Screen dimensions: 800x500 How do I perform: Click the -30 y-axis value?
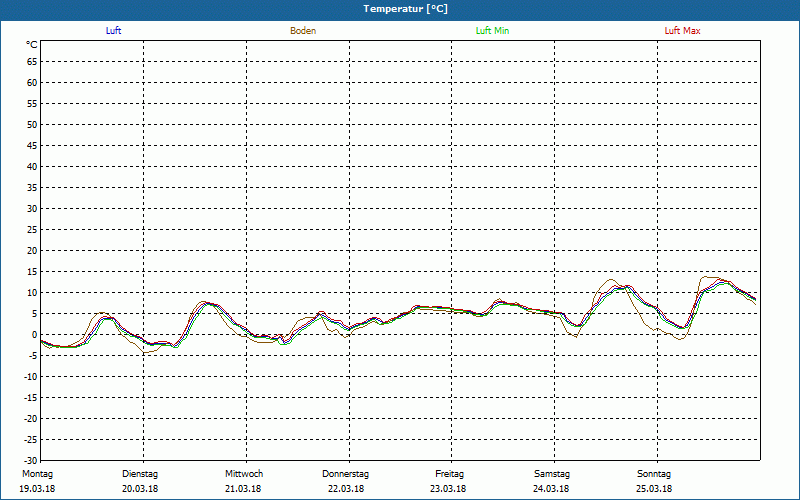(31, 460)
